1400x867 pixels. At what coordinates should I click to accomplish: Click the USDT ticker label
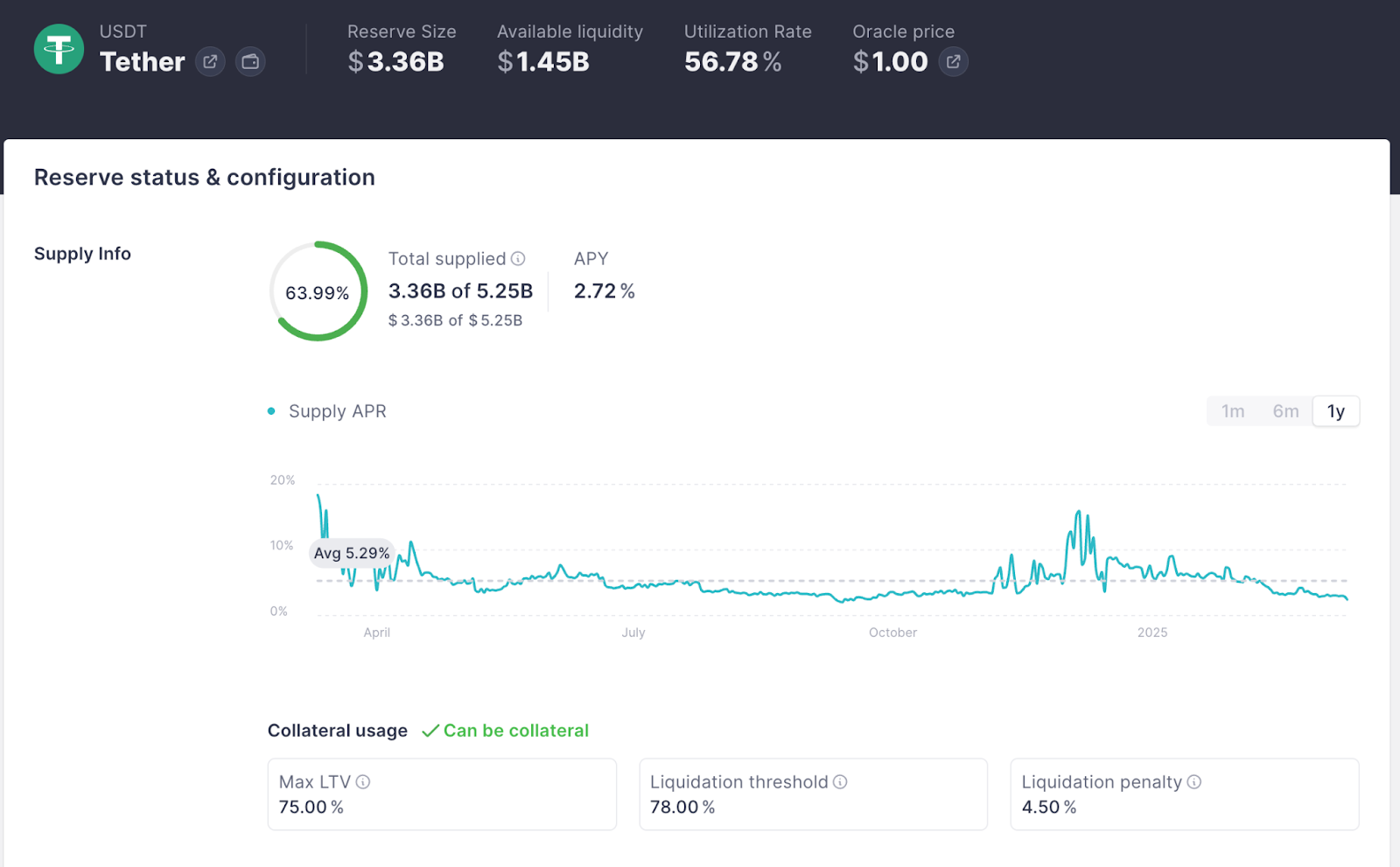(x=123, y=31)
